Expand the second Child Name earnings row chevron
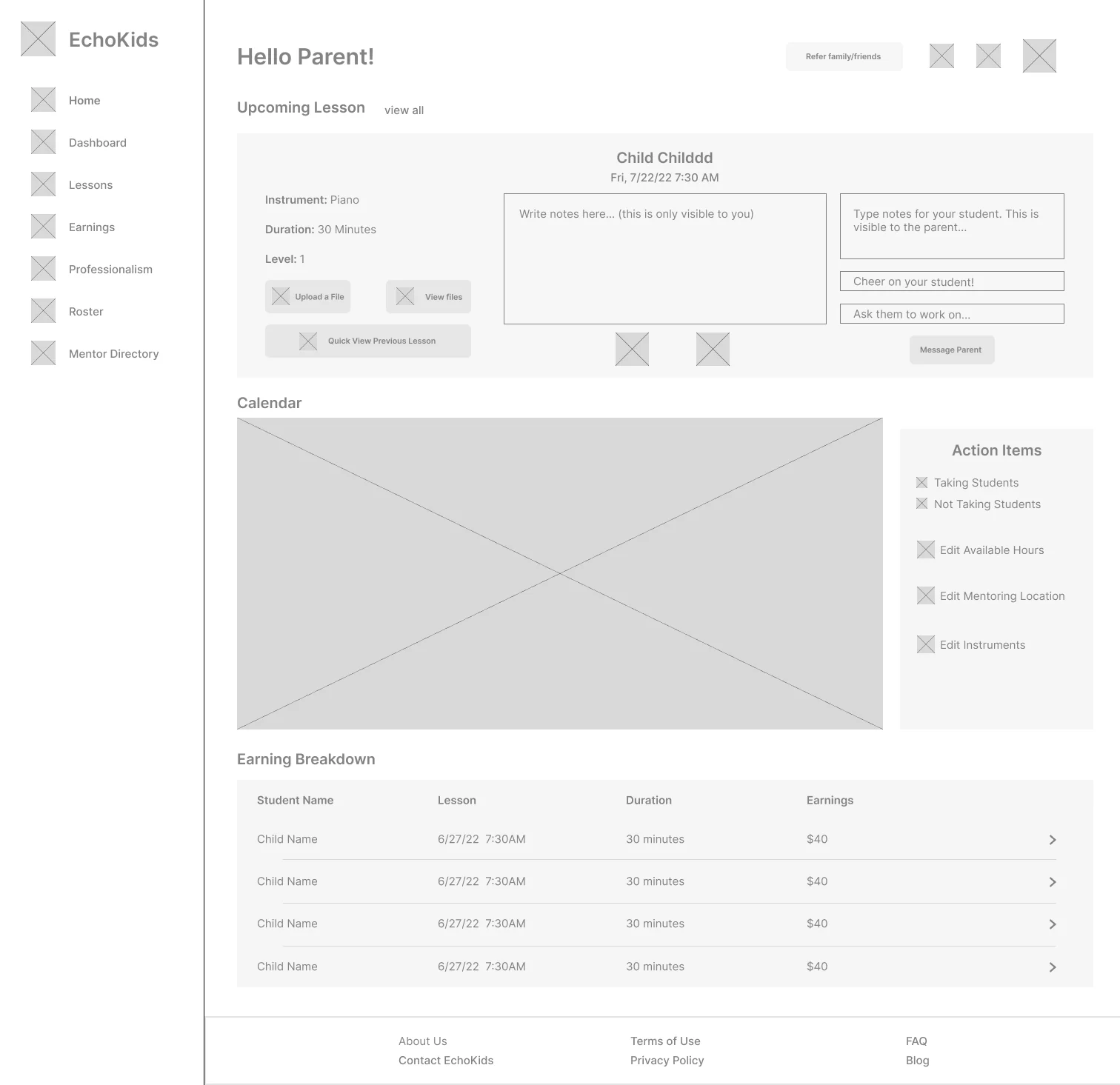 pyautogui.click(x=1053, y=882)
